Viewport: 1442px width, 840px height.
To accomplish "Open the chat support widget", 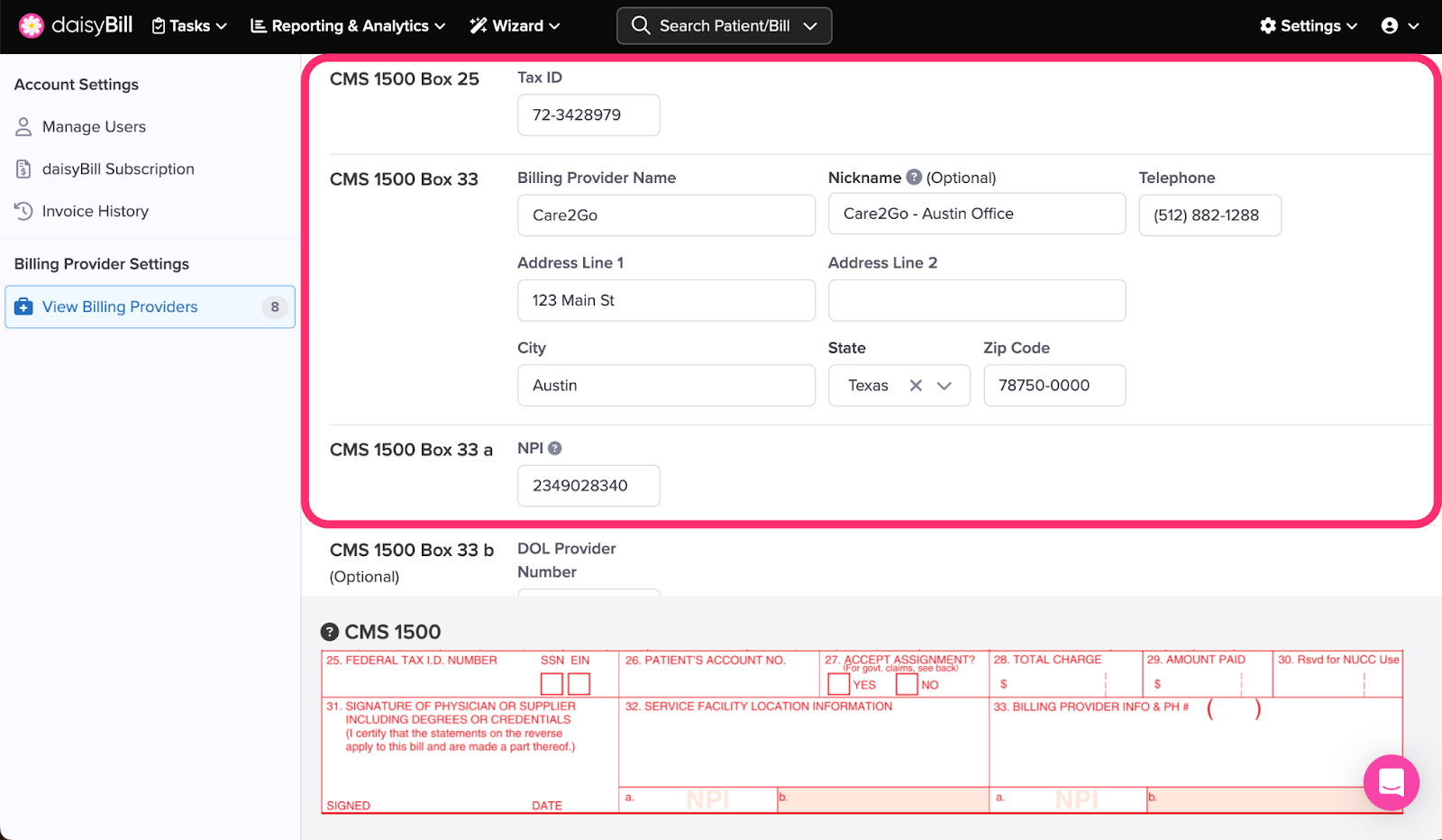I will coord(1391,782).
